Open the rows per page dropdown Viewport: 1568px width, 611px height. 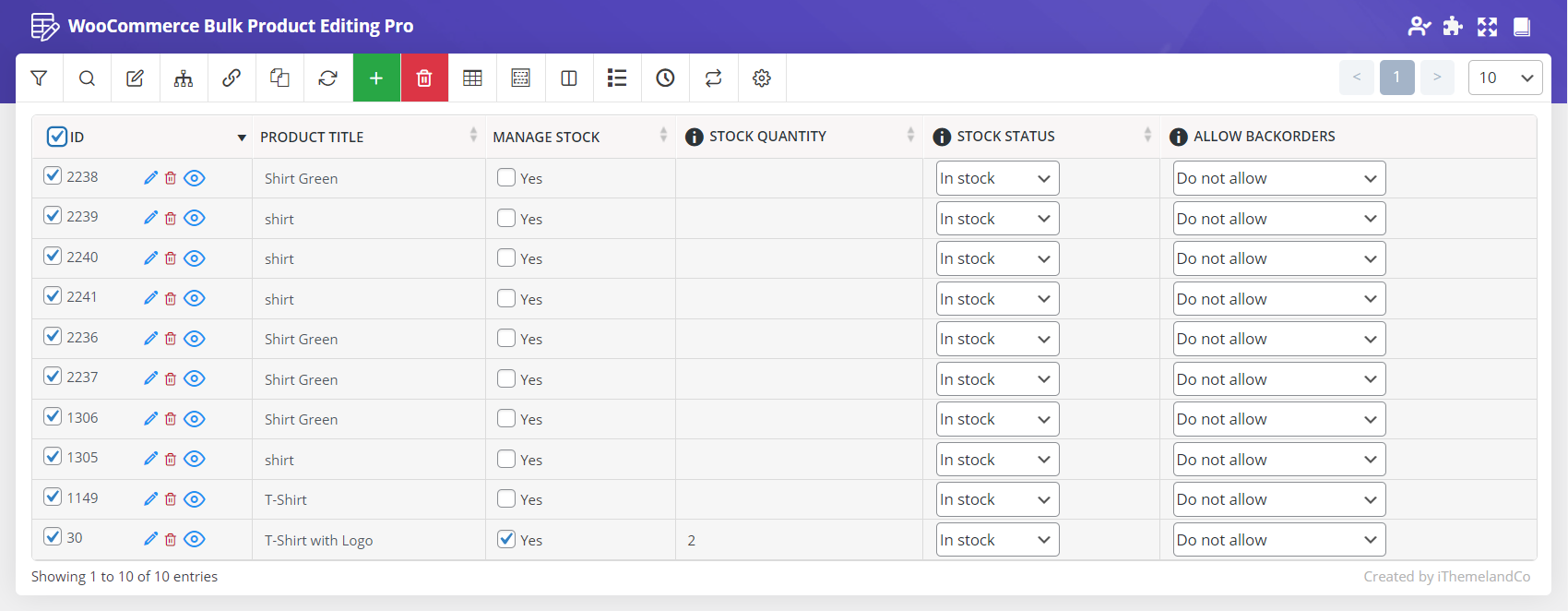1504,78
